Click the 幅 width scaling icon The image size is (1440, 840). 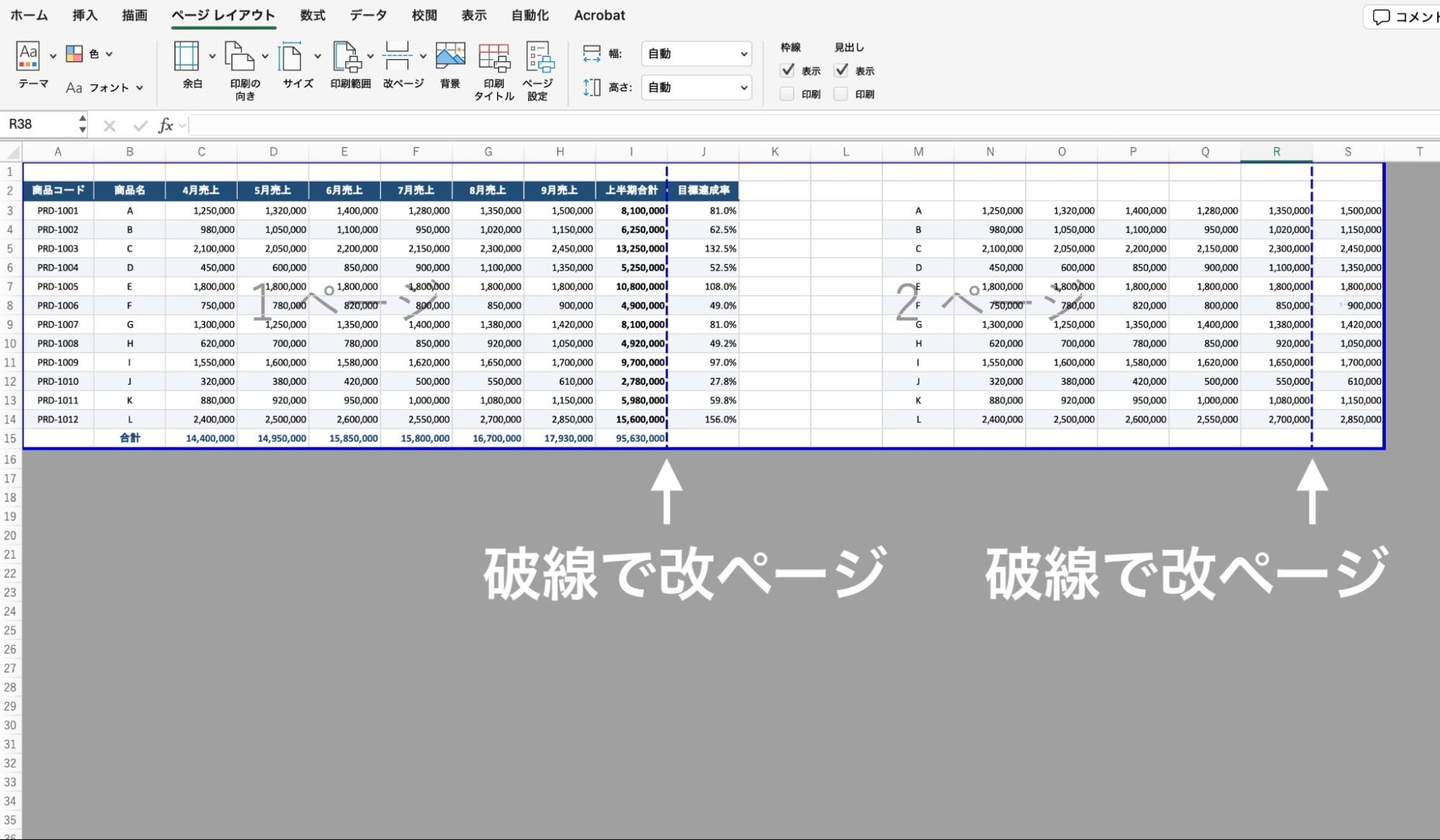click(591, 53)
